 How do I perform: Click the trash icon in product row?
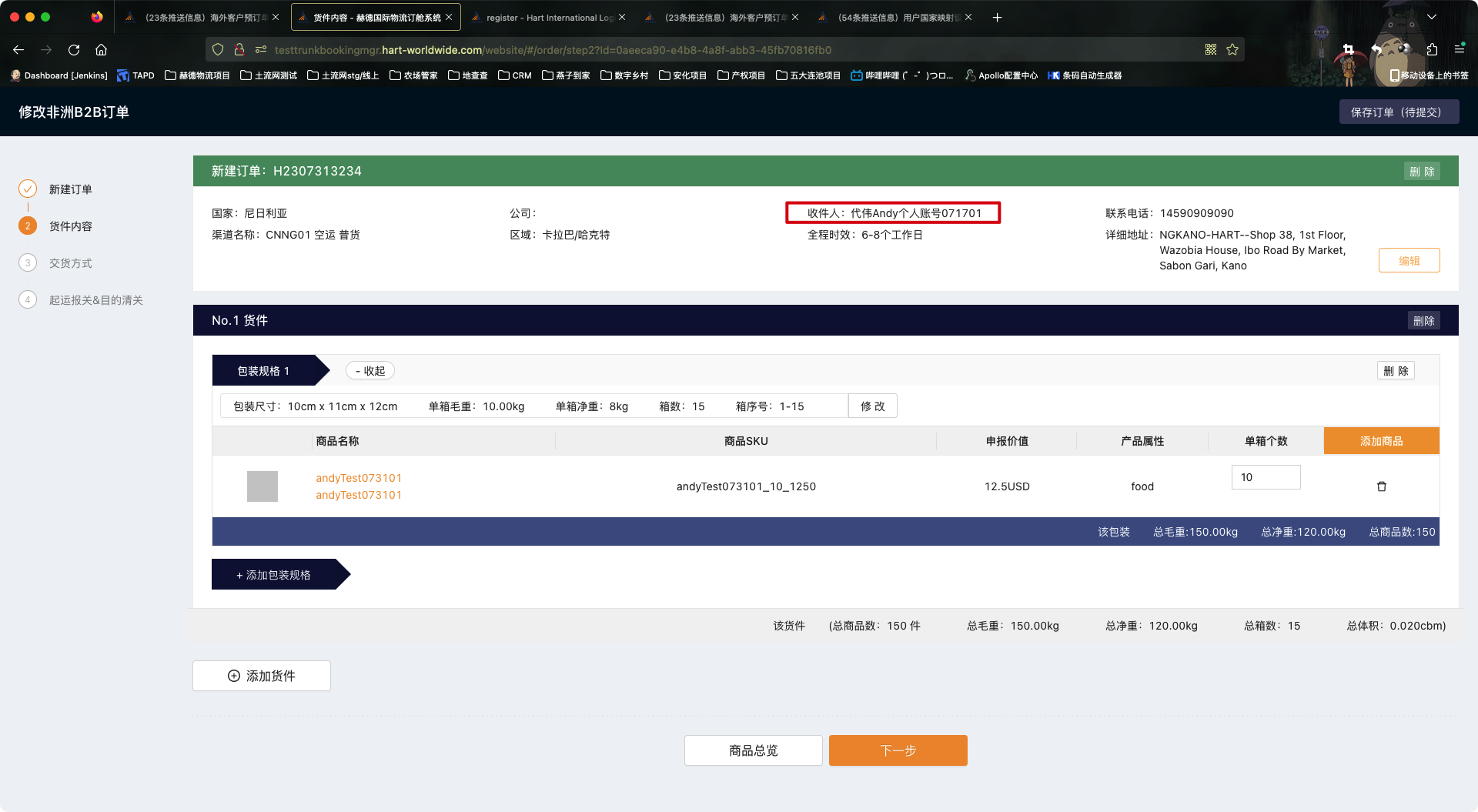1381,486
